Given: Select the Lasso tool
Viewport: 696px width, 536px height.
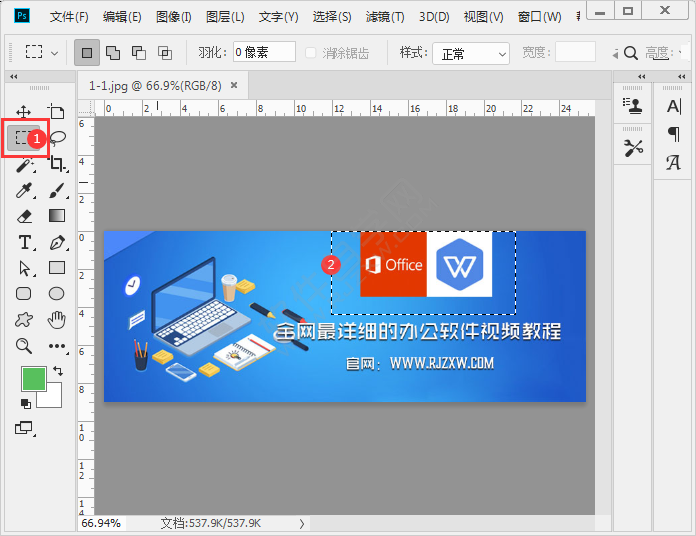Looking at the screenshot, I should click(57, 138).
